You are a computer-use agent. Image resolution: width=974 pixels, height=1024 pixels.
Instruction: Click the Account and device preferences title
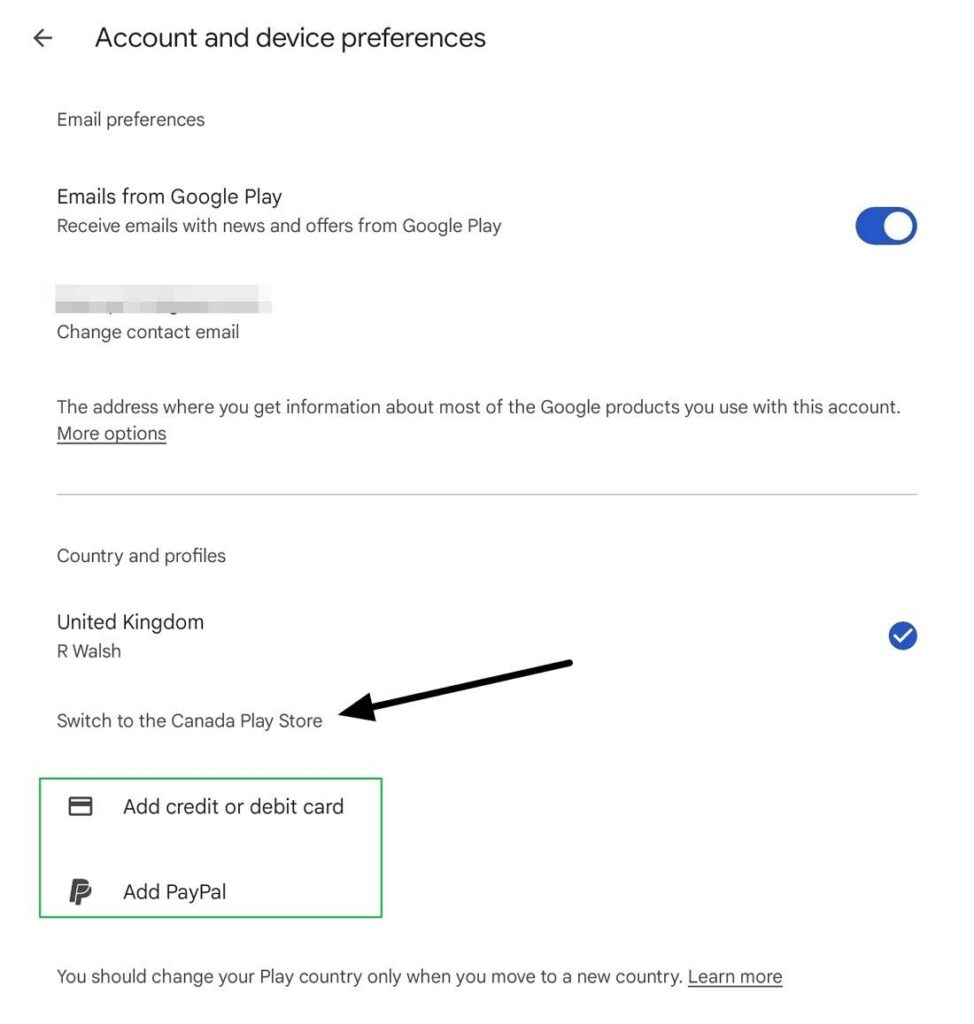(x=290, y=38)
